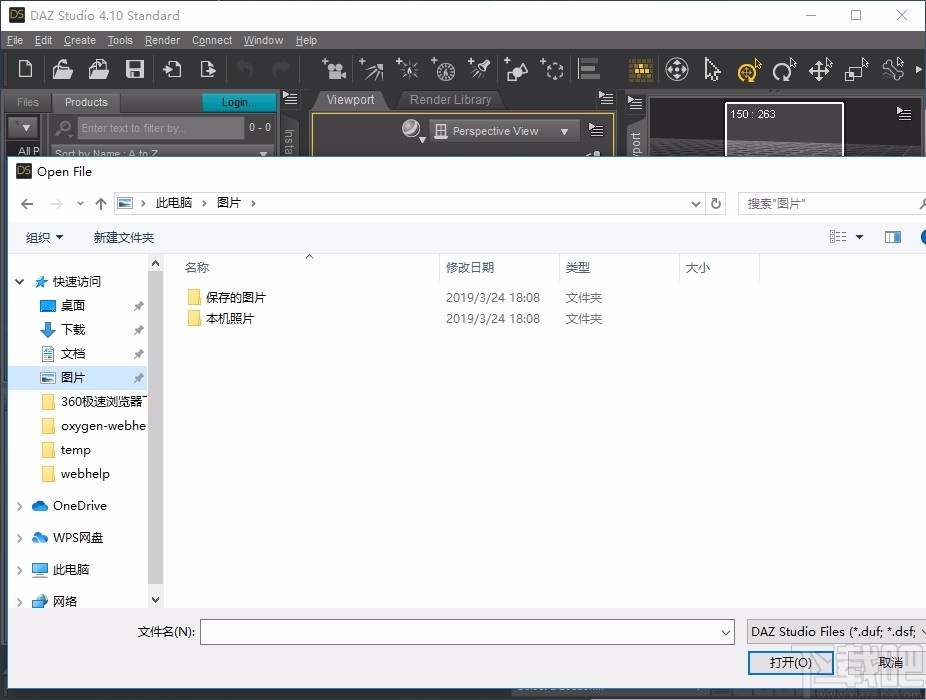Select the webhelp folder in sidebar
Screen dimensions: 926x700
coord(84,474)
